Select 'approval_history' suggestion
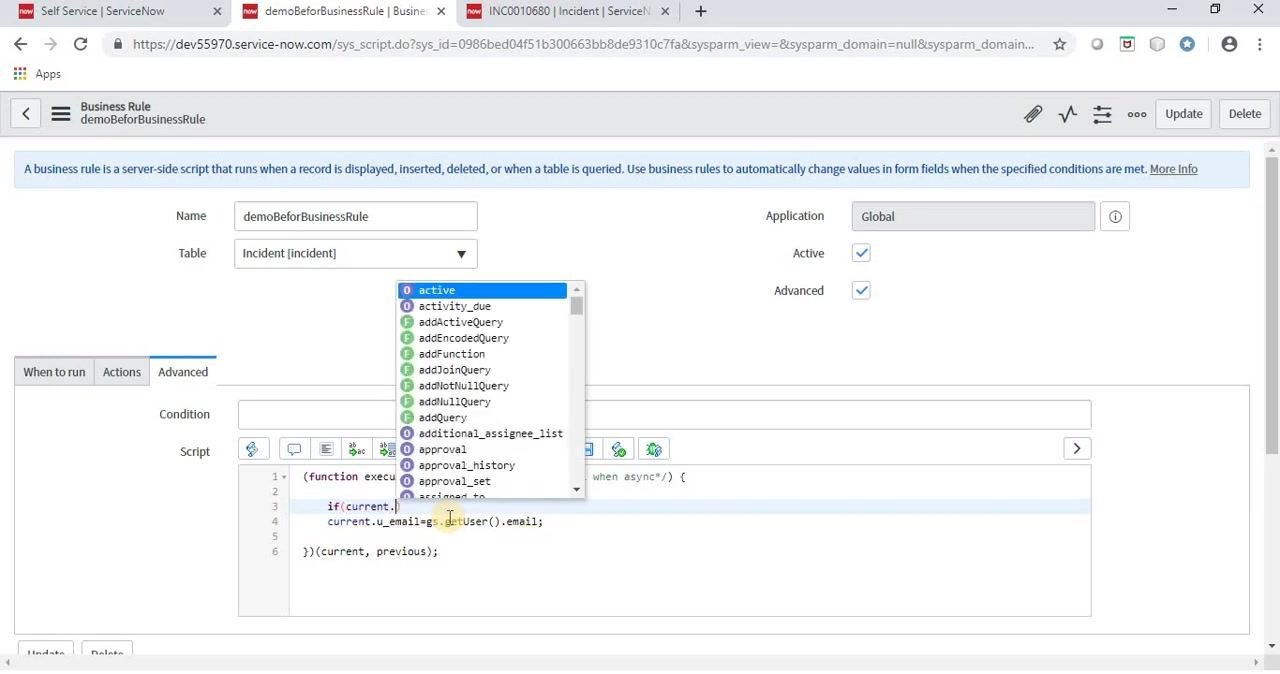 click(x=483, y=466)
